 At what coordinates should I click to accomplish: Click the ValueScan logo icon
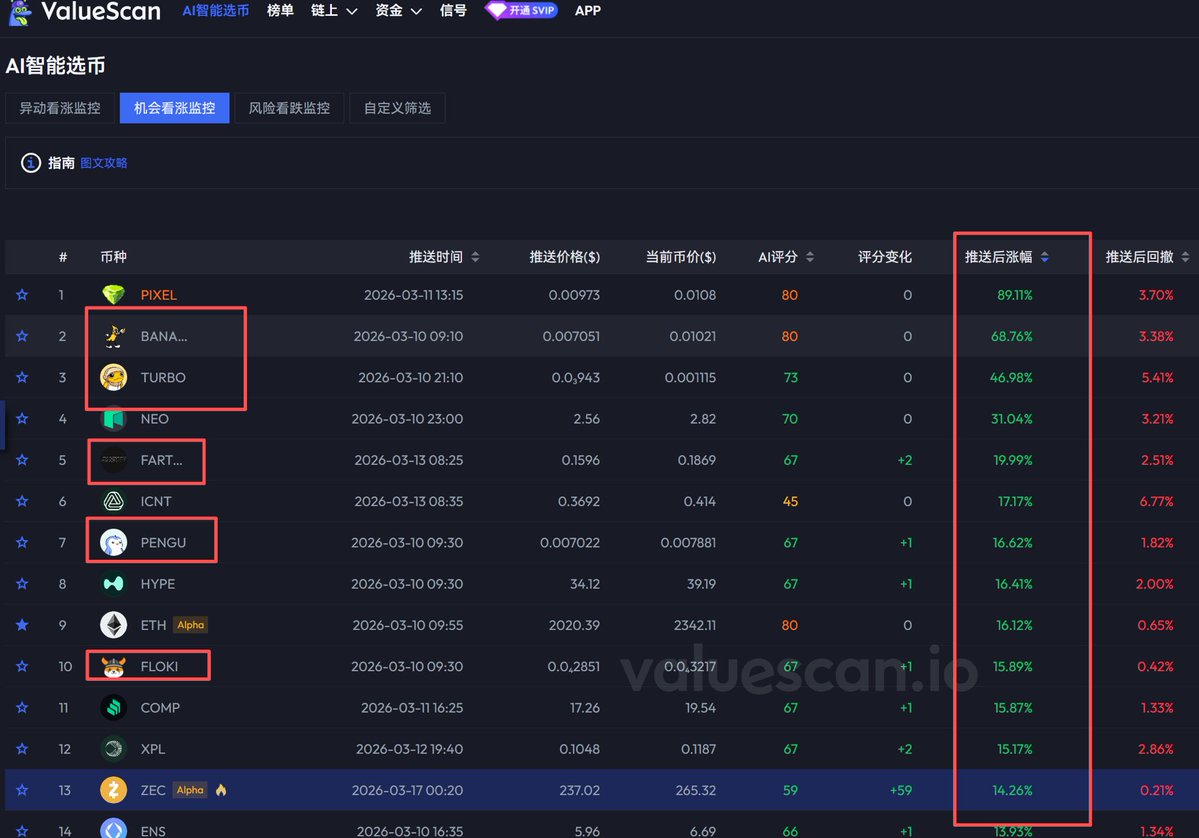(x=20, y=12)
